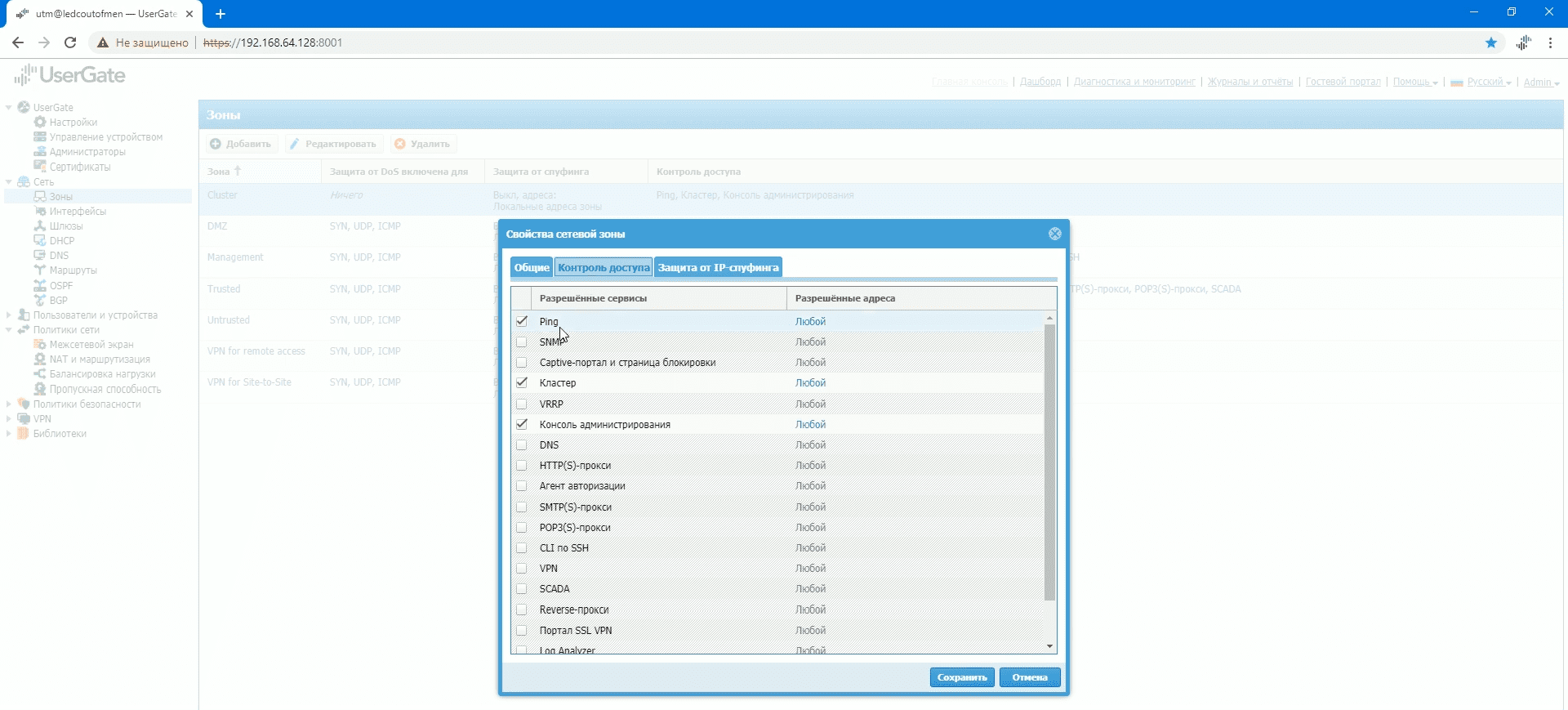Open the Интерфейсы sidebar icon
This screenshot has width=1568, height=710.
(39, 212)
